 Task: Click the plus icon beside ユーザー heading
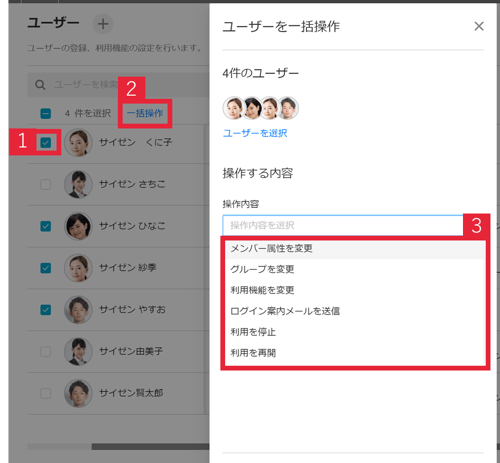[x=103, y=24]
